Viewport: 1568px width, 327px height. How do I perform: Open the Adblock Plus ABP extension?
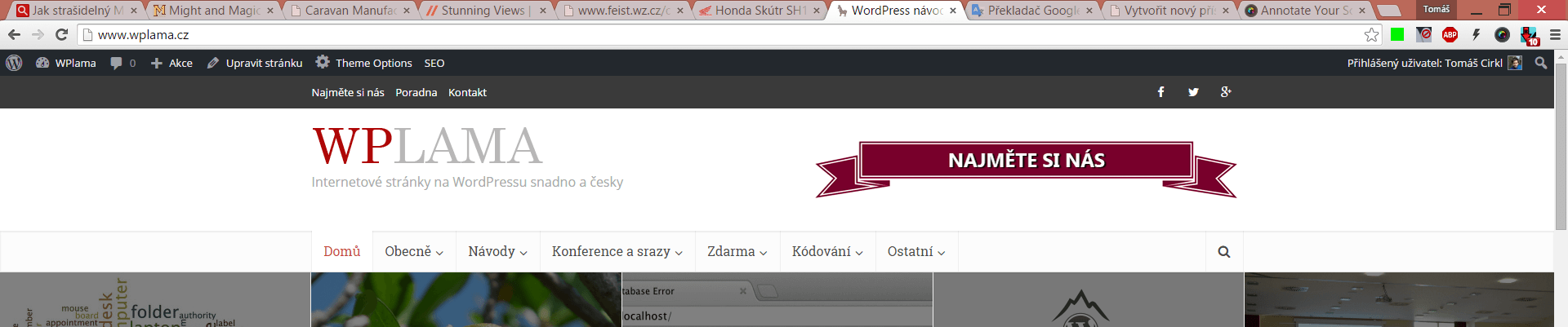[x=1450, y=34]
